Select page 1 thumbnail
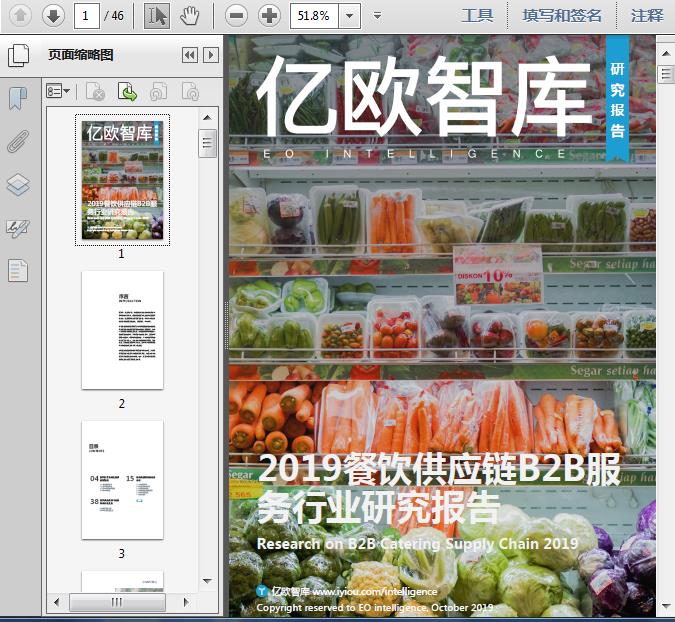This screenshot has height=622, width=675. (123, 180)
